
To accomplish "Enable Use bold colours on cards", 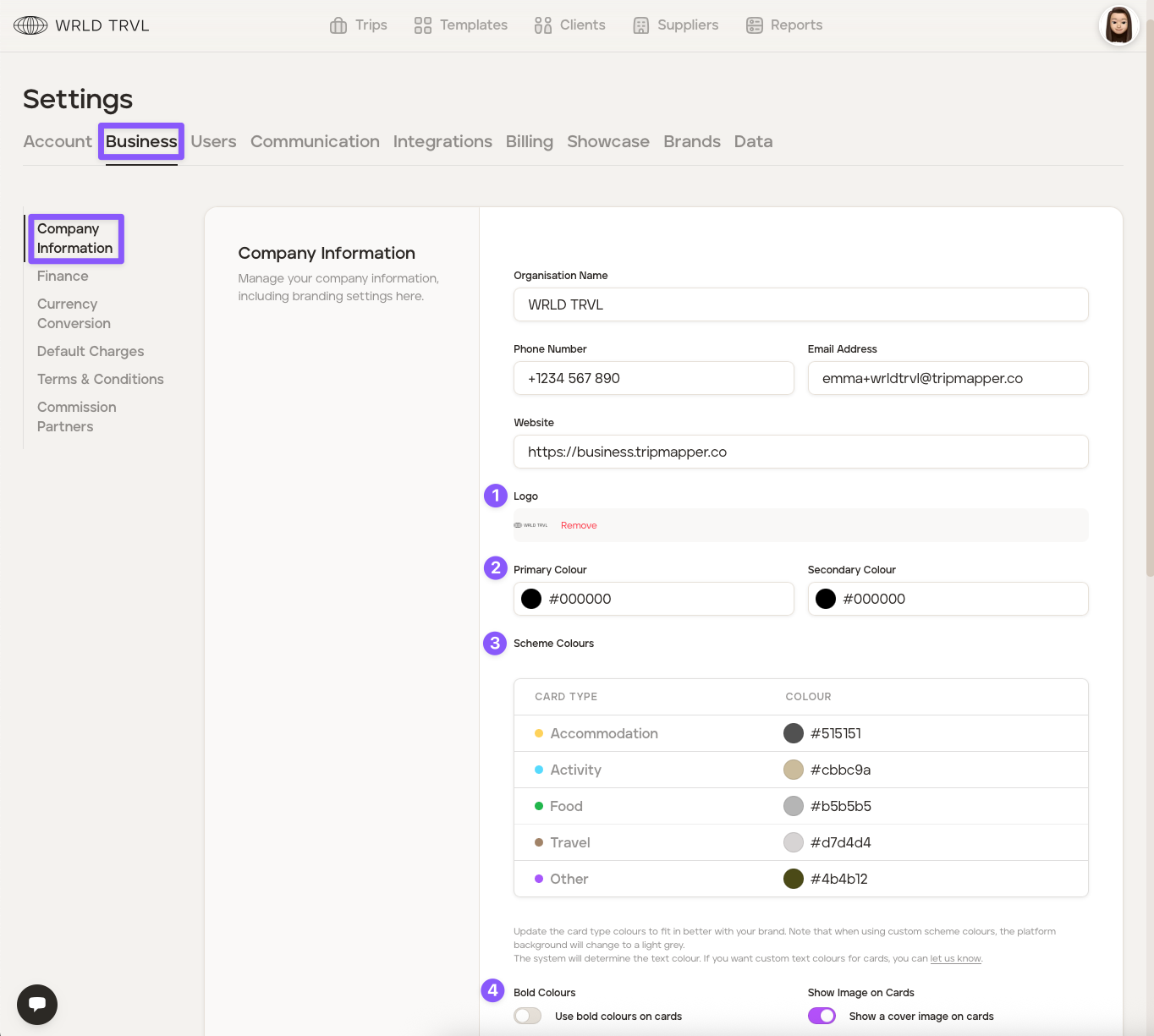I will [528, 1016].
